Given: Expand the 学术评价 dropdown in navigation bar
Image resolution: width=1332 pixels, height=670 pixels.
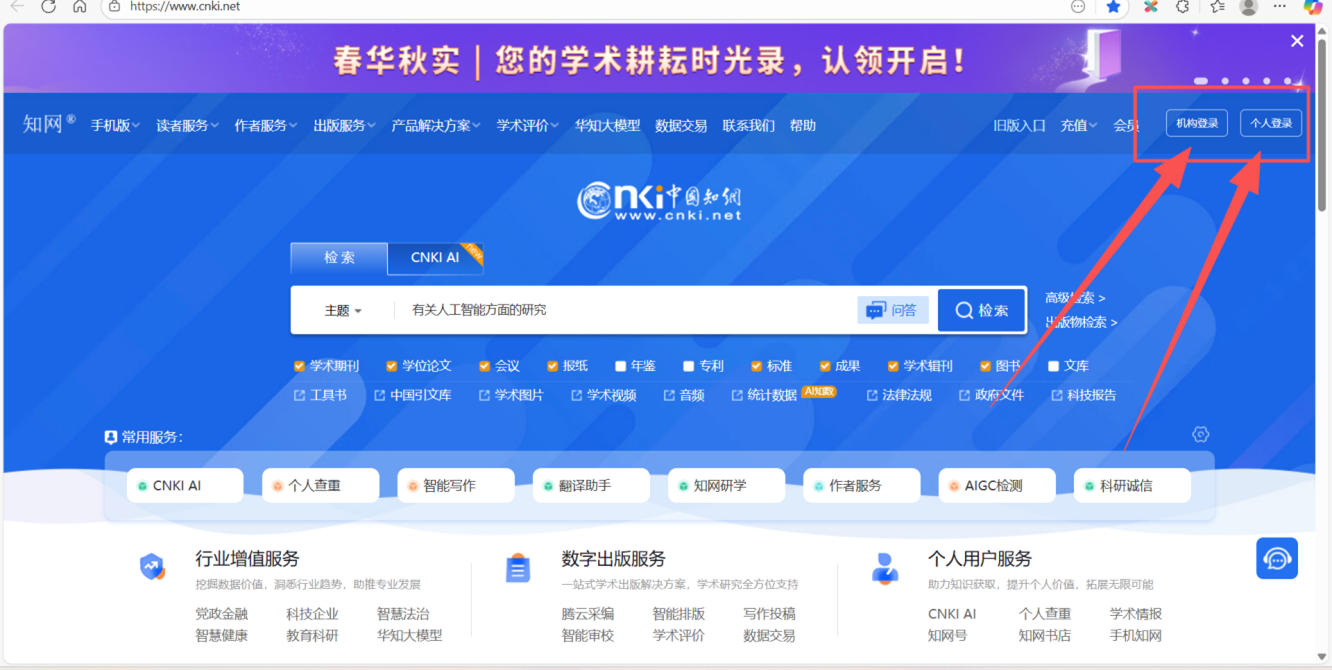Looking at the screenshot, I should point(528,126).
